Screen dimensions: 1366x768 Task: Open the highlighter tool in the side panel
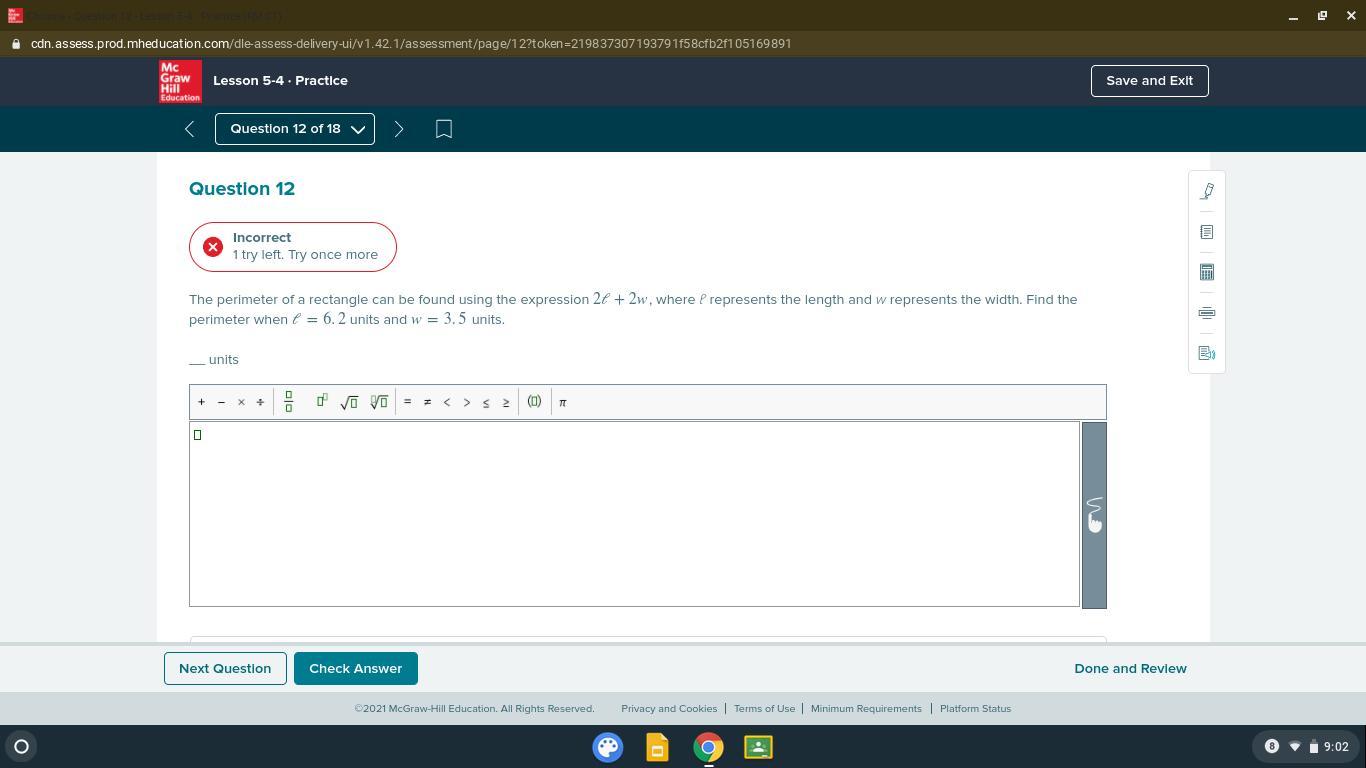[x=1207, y=191]
